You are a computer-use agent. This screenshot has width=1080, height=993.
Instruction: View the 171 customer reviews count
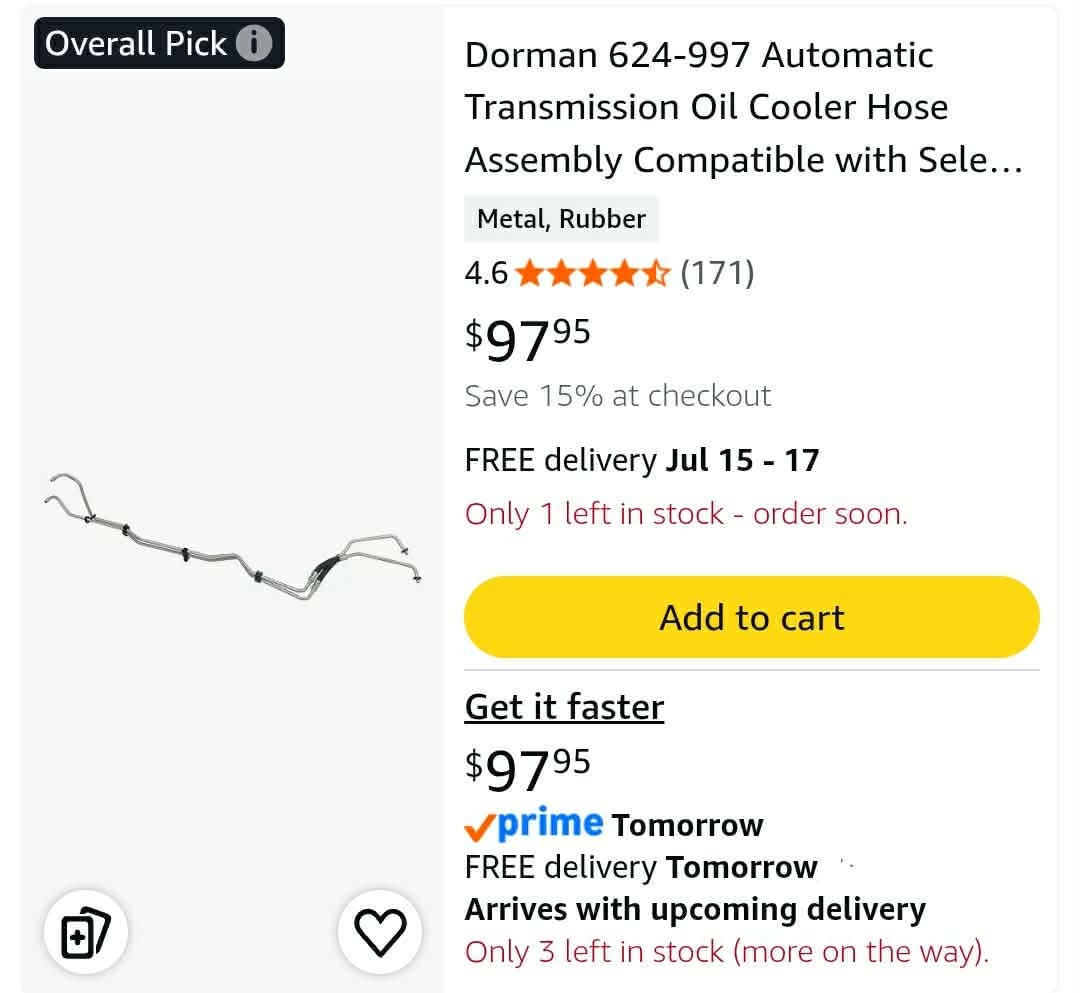coord(717,273)
